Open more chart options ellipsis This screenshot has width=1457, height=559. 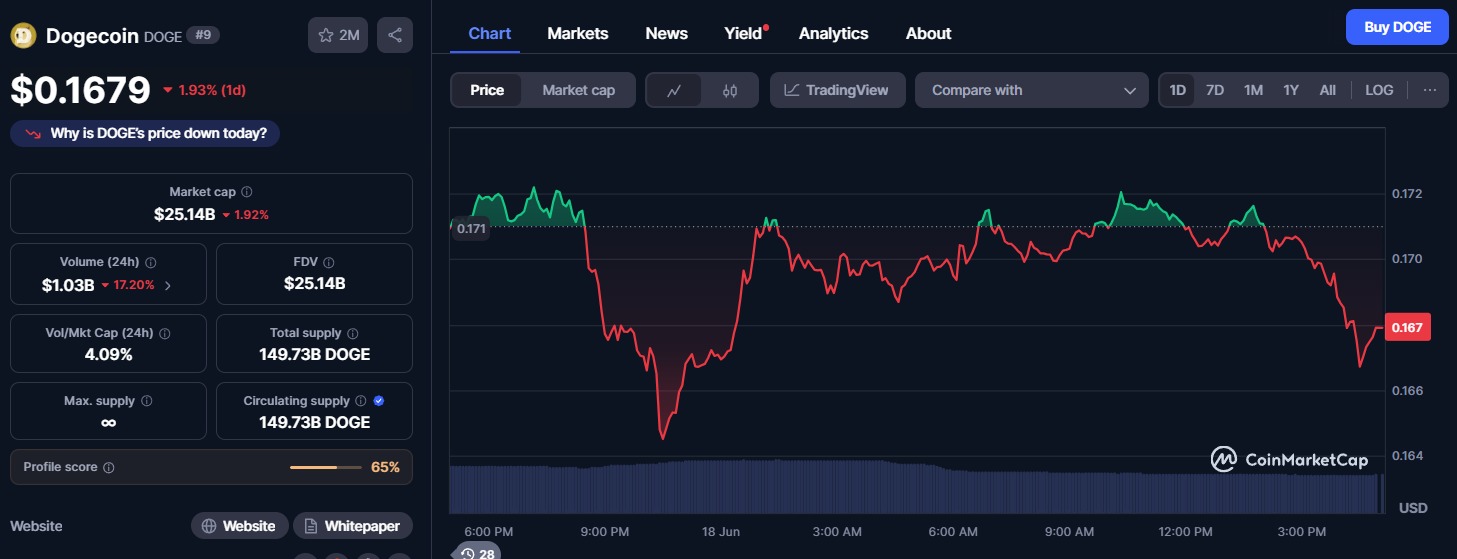point(1430,90)
